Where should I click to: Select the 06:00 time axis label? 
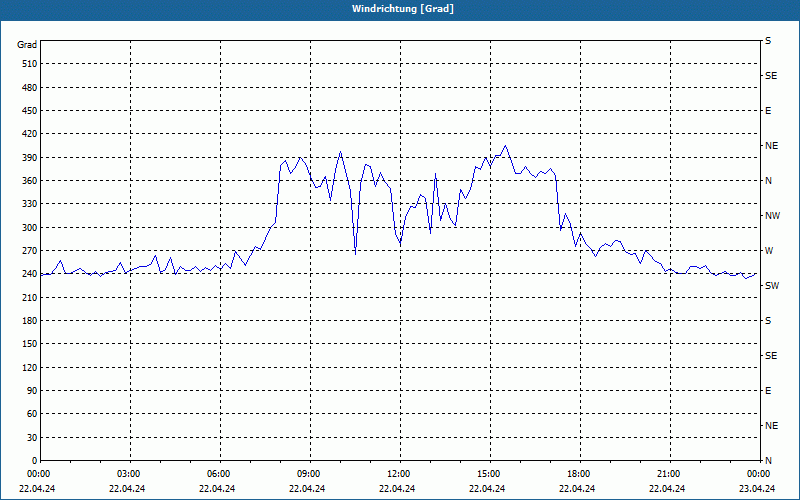(219, 474)
